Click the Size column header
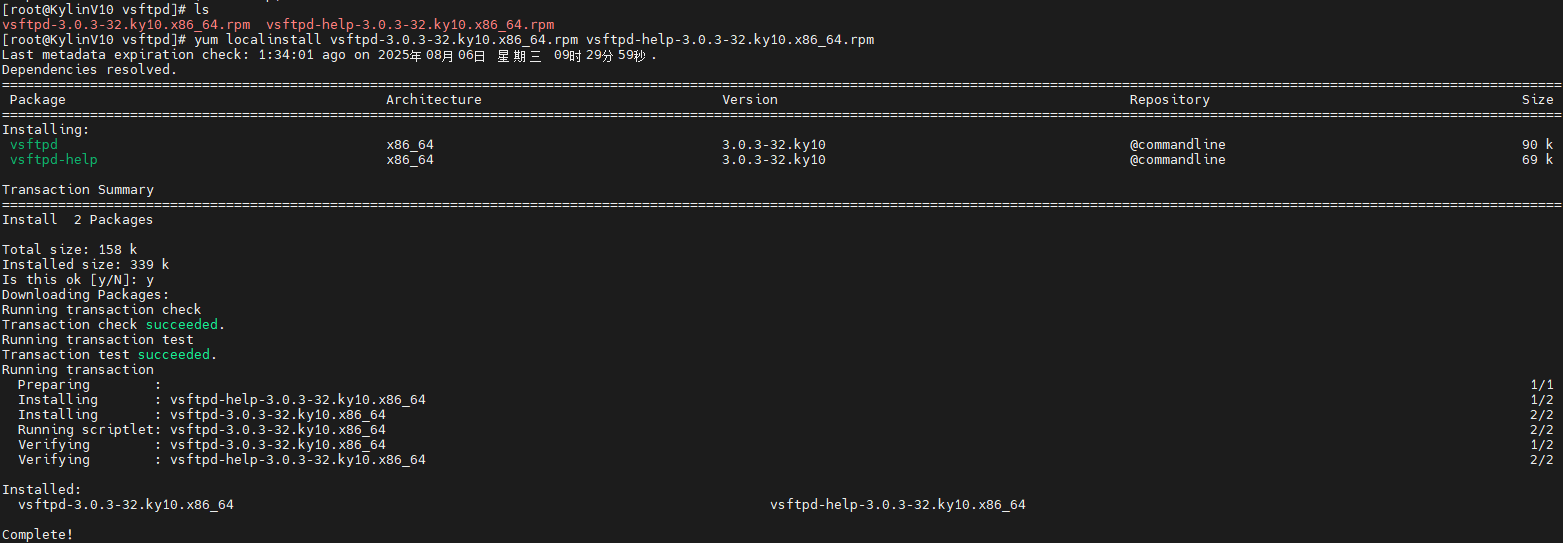The image size is (1563, 543). (1537, 99)
